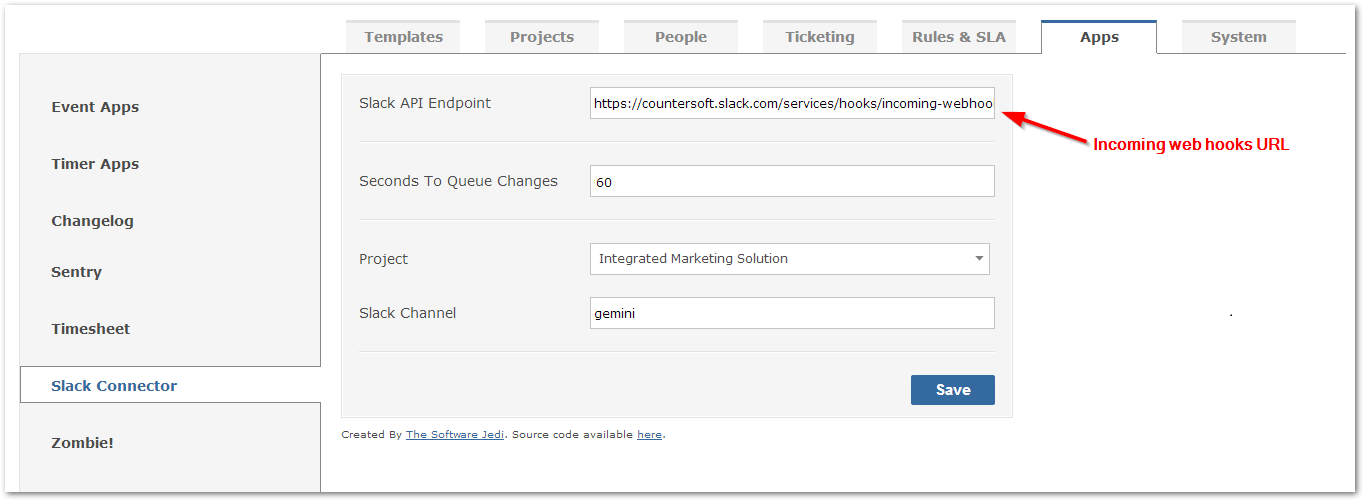Click the Slack Channel text field

[792, 313]
